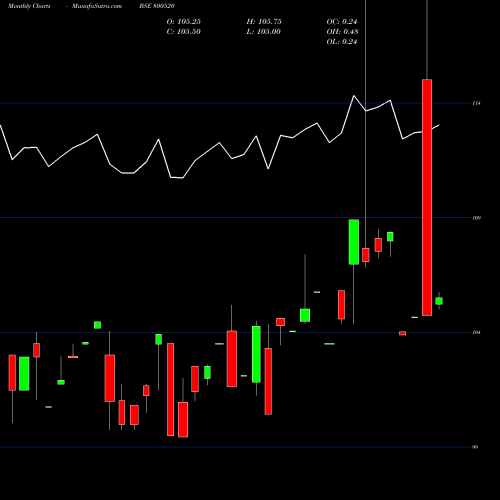Click the 104 price axis label
This screenshot has width=500, height=500.
pos(476,332)
